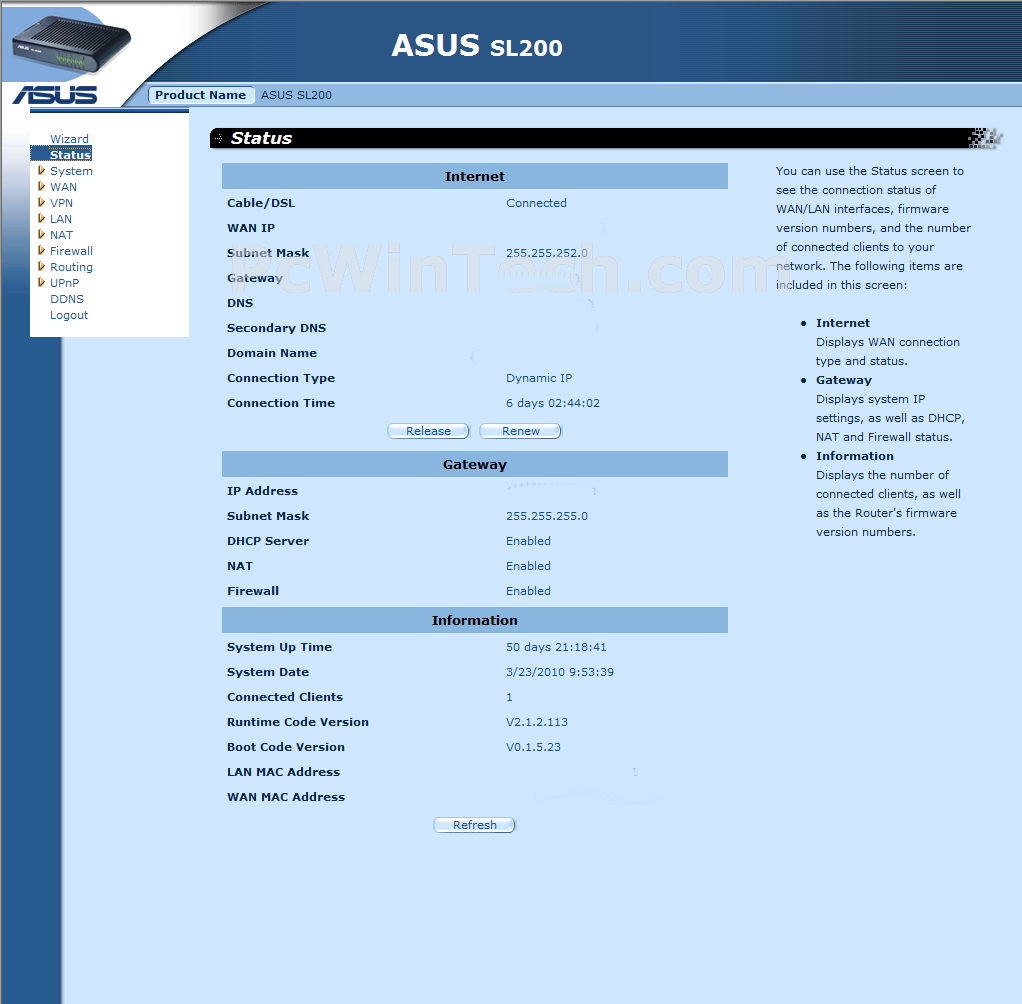
Task: Click the 'Domain Name' row label
Action: click(272, 353)
